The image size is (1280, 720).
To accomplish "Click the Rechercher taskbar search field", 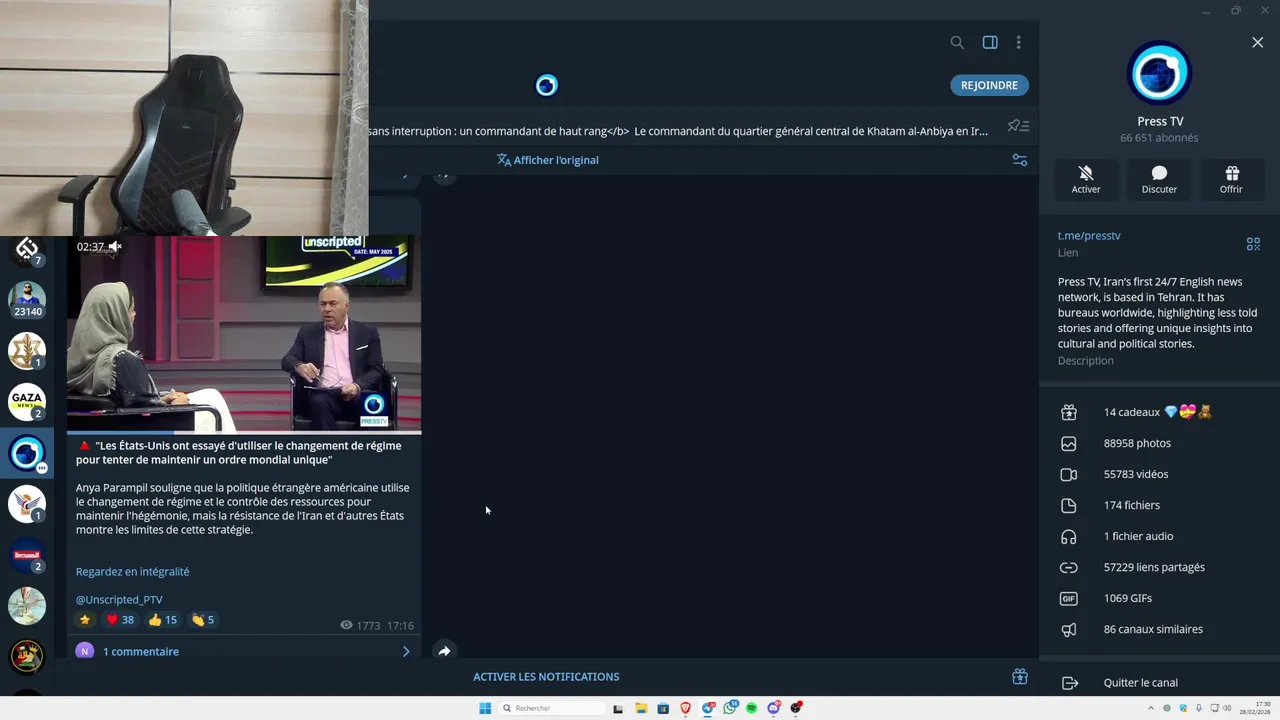I will click(x=553, y=708).
